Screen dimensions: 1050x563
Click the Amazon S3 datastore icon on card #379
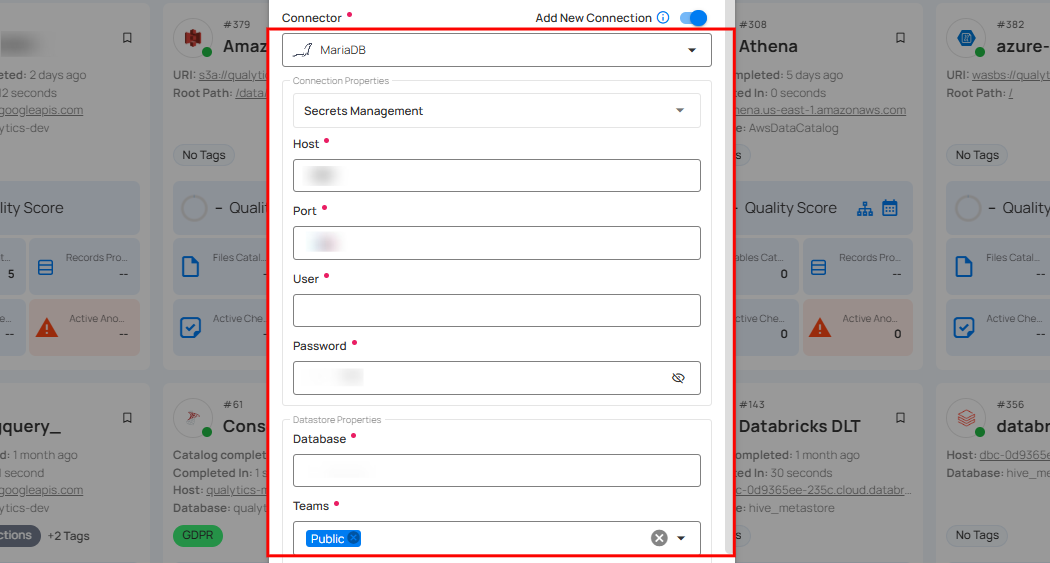click(x=193, y=38)
